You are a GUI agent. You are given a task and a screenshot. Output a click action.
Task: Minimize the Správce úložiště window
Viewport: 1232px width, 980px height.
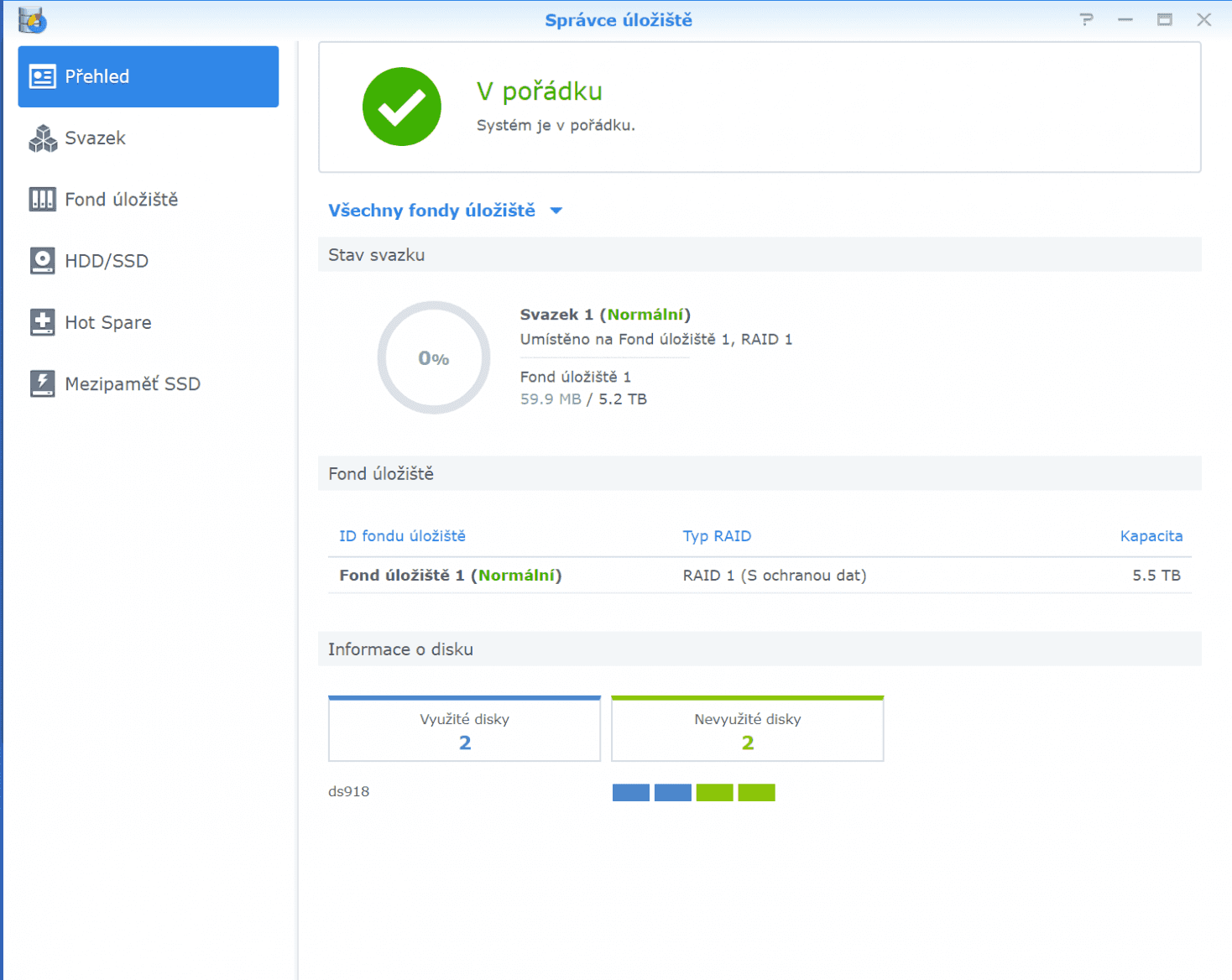pyautogui.click(x=1125, y=19)
